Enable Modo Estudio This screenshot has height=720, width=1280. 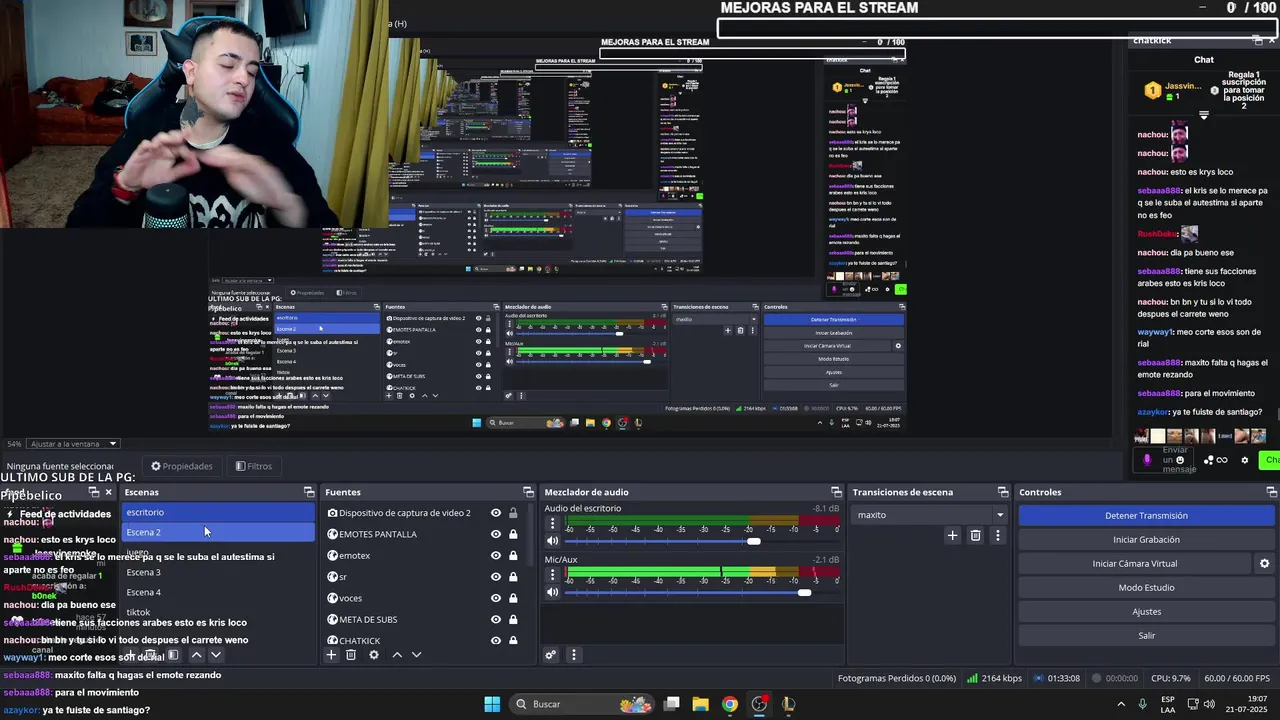point(1146,588)
